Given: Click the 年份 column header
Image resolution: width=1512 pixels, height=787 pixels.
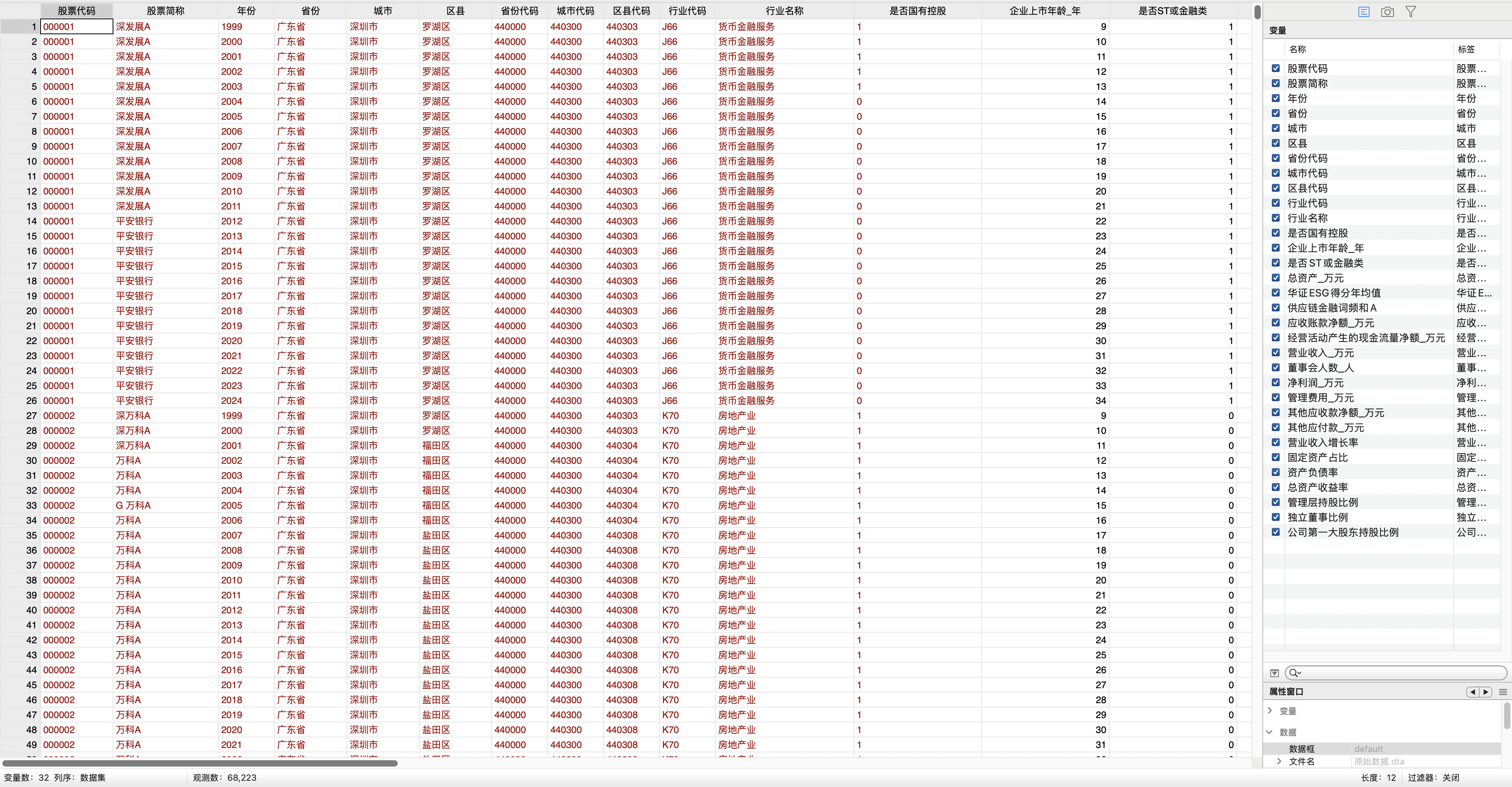Looking at the screenshot, I should pyautogui.click(x=246, y=11).
